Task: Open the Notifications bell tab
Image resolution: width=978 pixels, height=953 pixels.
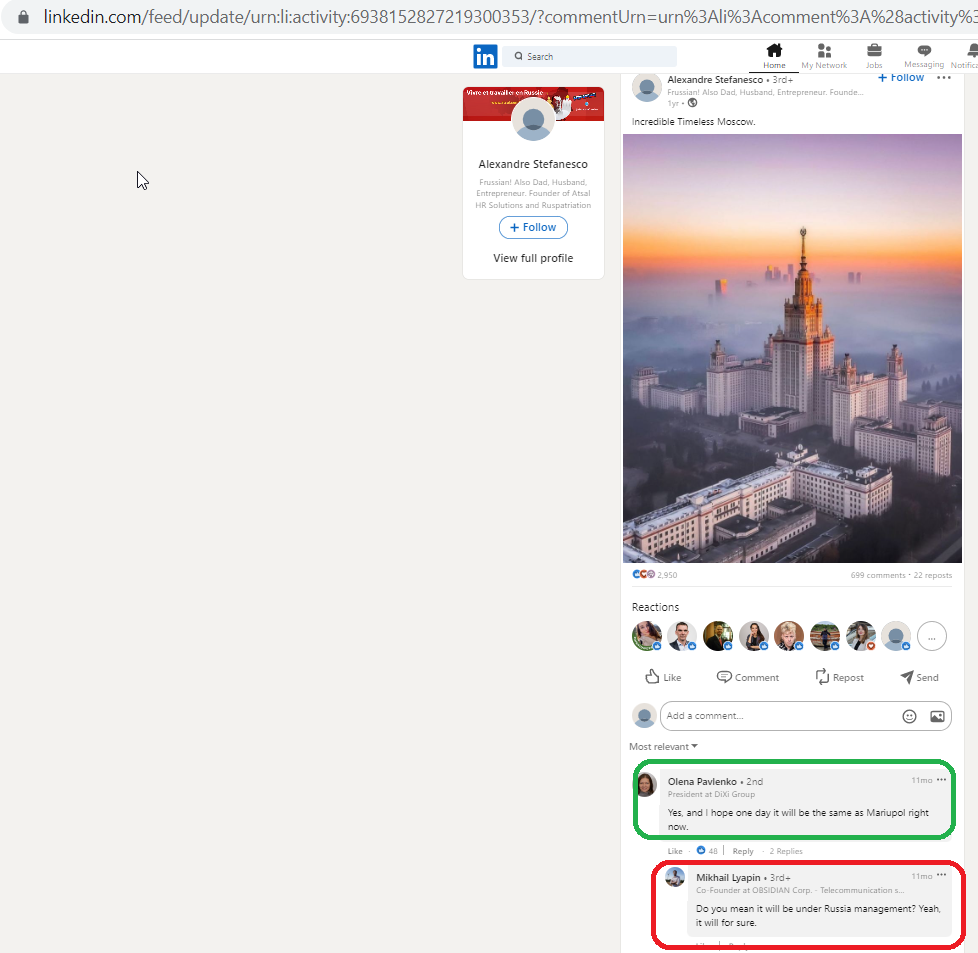Action: click(967, 56)
